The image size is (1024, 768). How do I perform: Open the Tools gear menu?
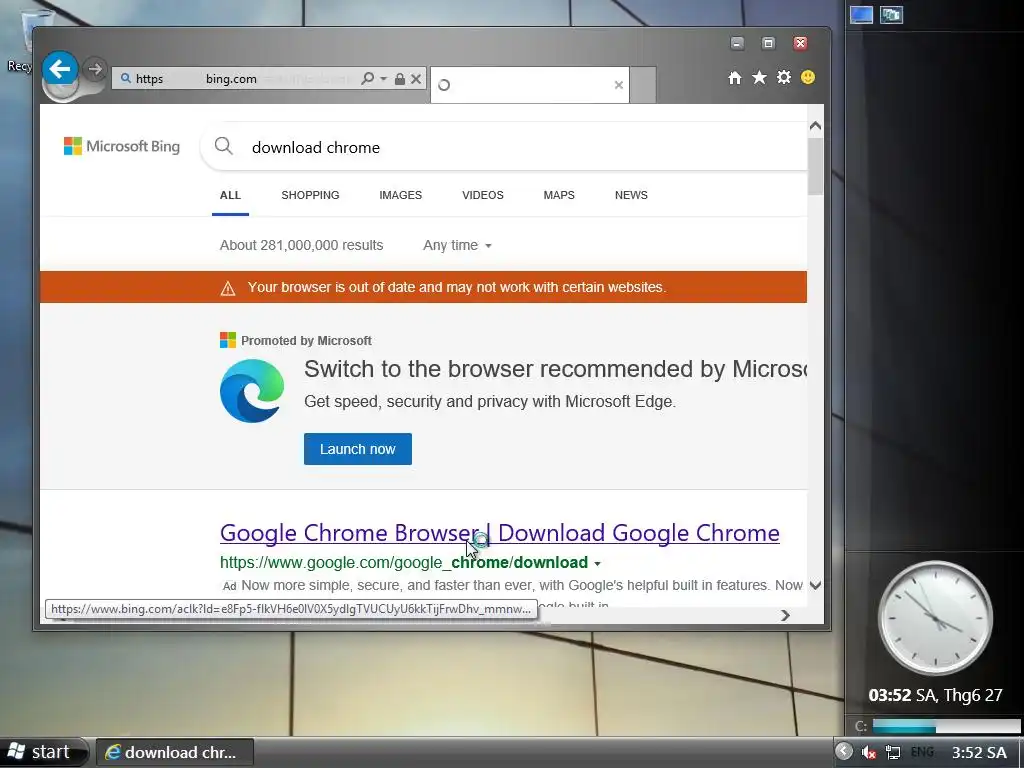[784, 78]
